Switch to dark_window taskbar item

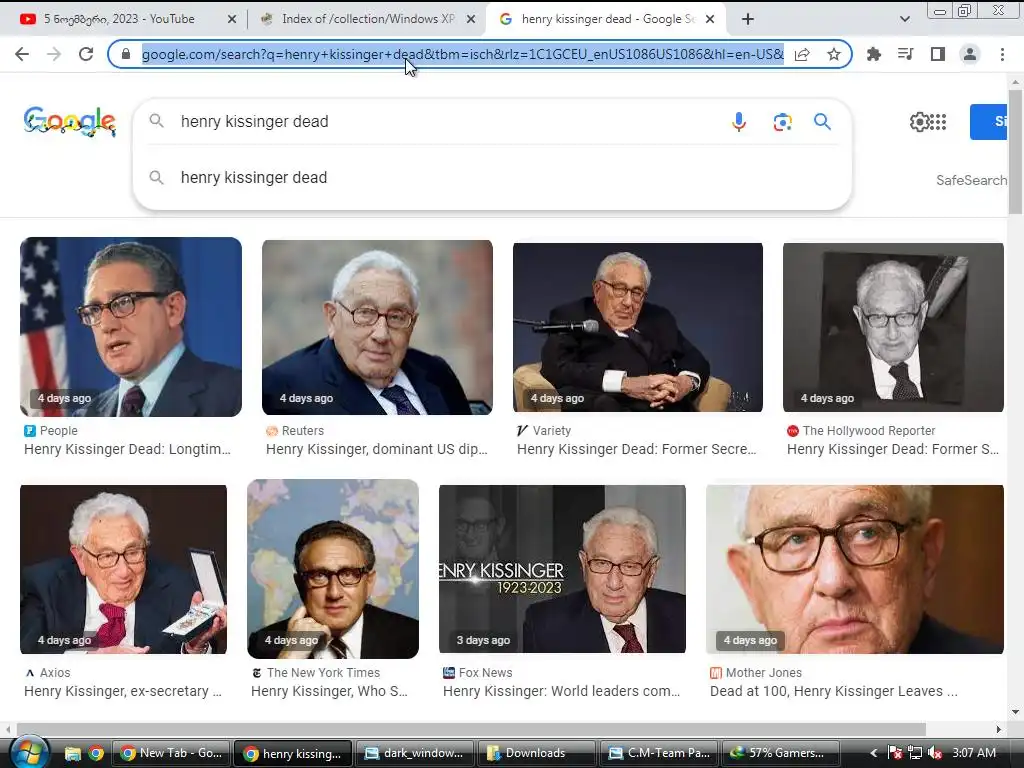415,754
